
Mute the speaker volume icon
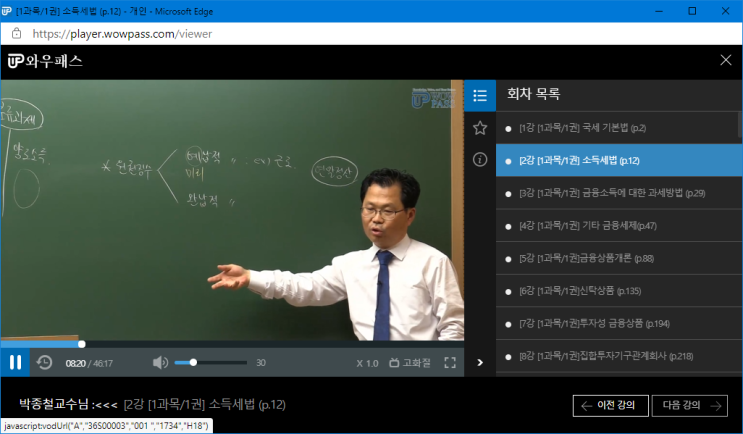click(x=160, y=363)
